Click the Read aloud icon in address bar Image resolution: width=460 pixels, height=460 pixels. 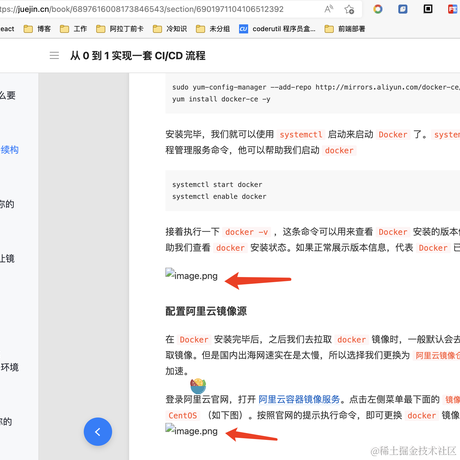tap(329, 9)
